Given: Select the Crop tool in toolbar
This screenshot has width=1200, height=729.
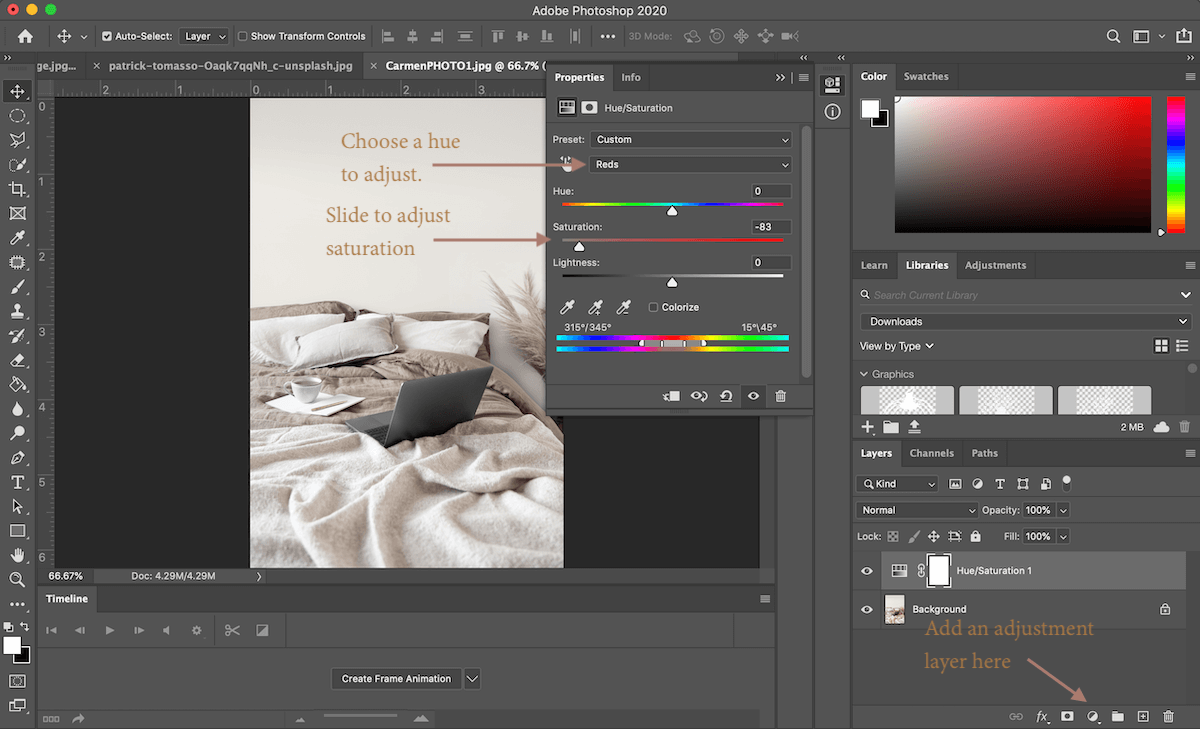Looking at the screenshot, I should [17, 189].
